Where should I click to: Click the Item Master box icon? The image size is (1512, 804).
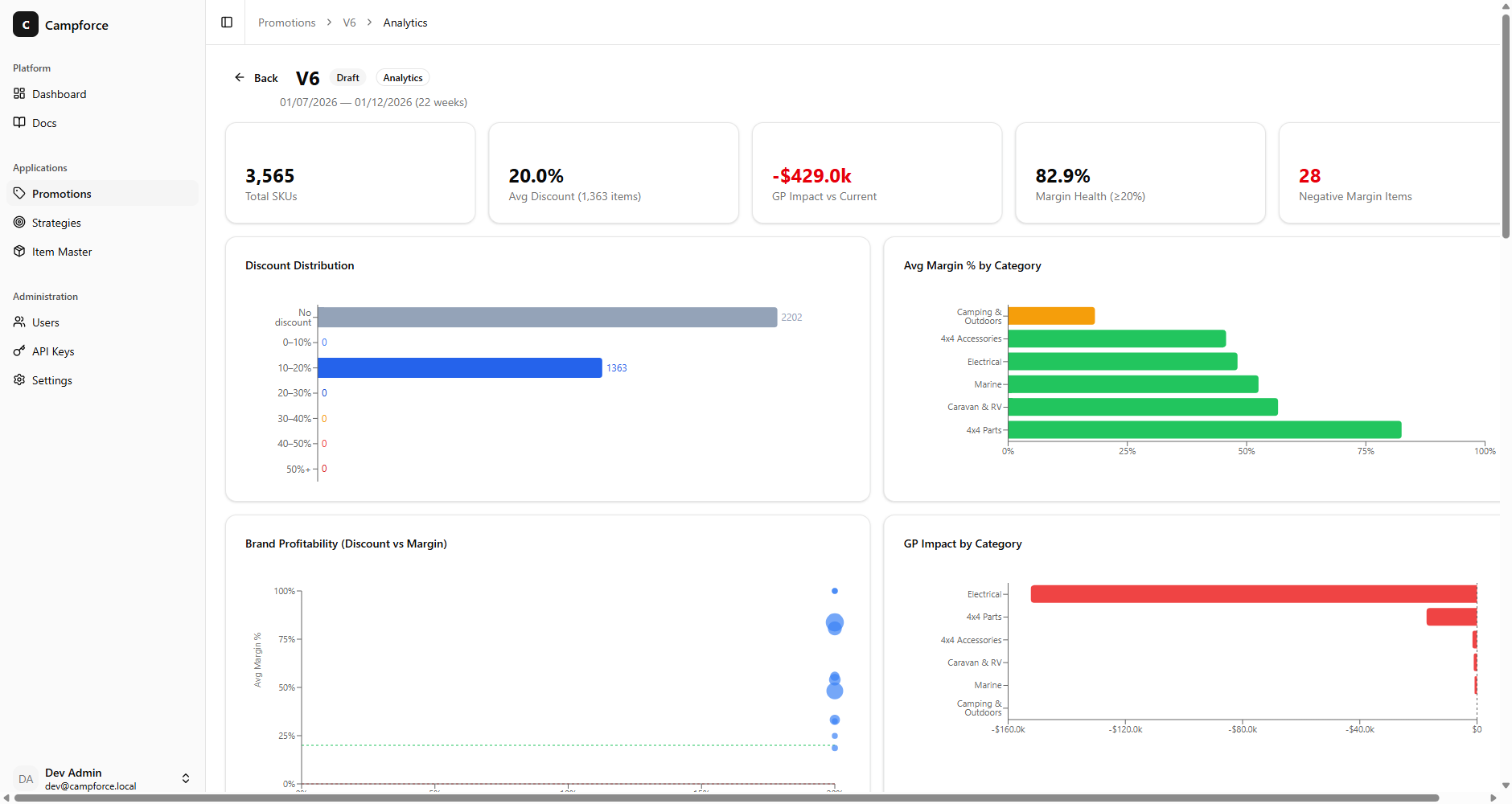tap(19, 251)
